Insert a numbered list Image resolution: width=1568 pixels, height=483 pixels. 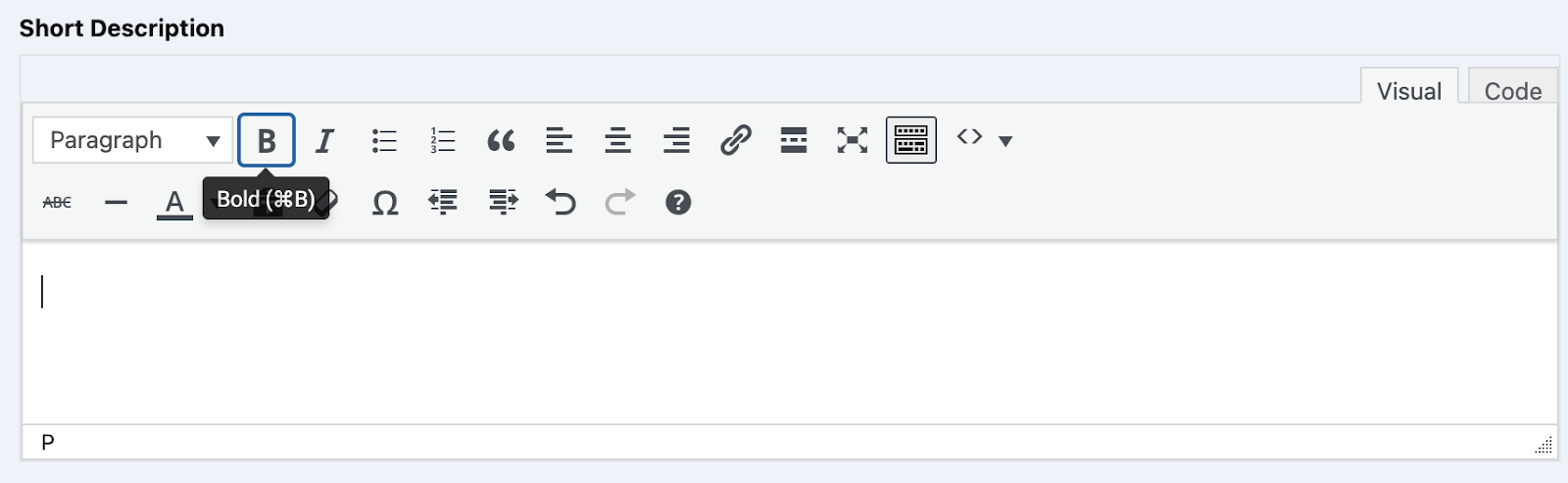(x=443, y=140)
